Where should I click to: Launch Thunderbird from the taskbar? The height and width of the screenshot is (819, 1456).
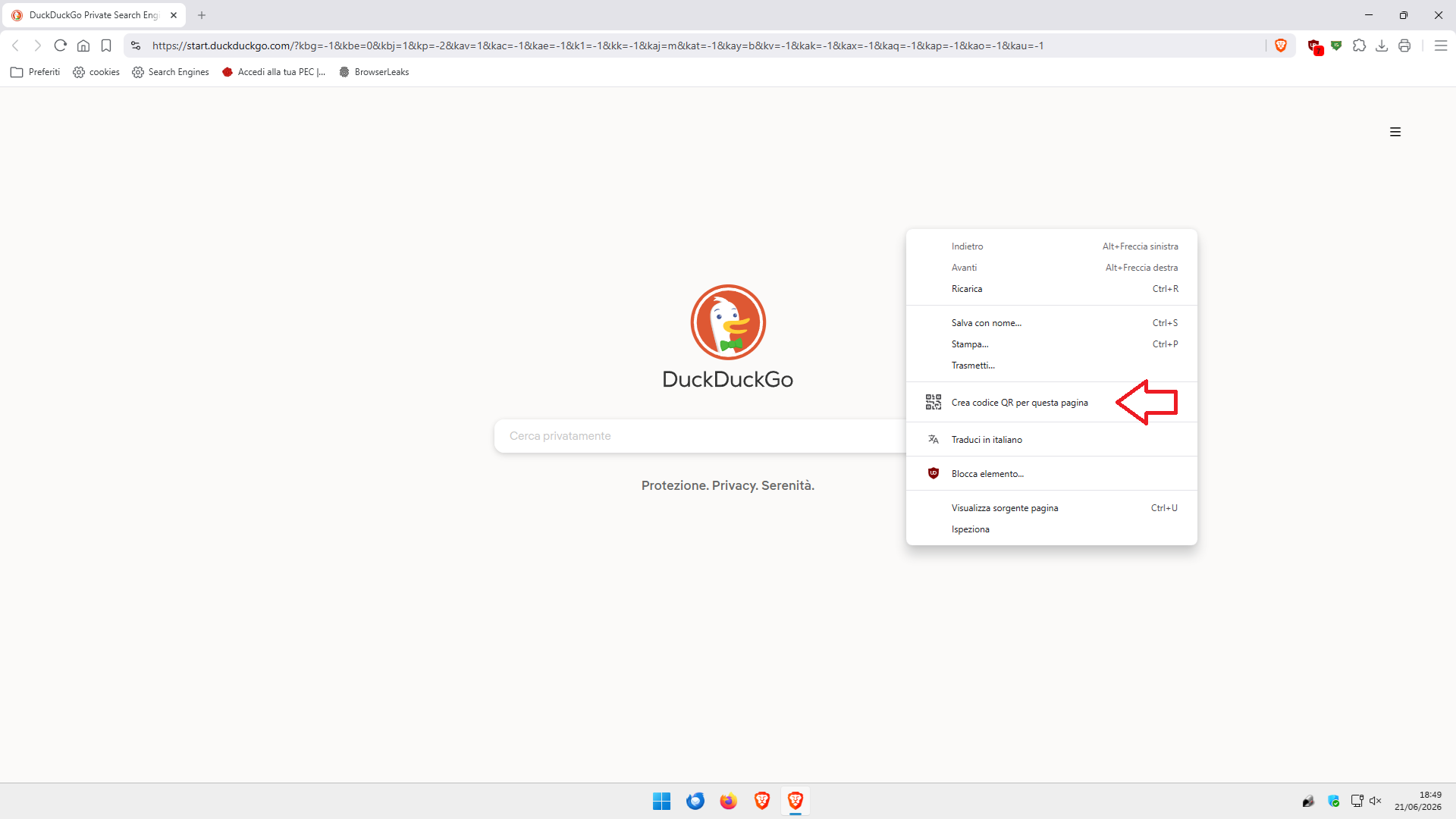click(x=695, y=801)
